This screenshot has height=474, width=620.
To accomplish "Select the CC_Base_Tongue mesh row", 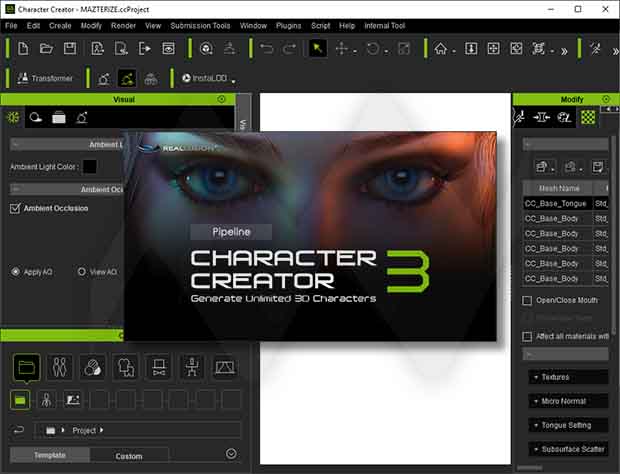I will pyautogui.click(x=565, y=204).
